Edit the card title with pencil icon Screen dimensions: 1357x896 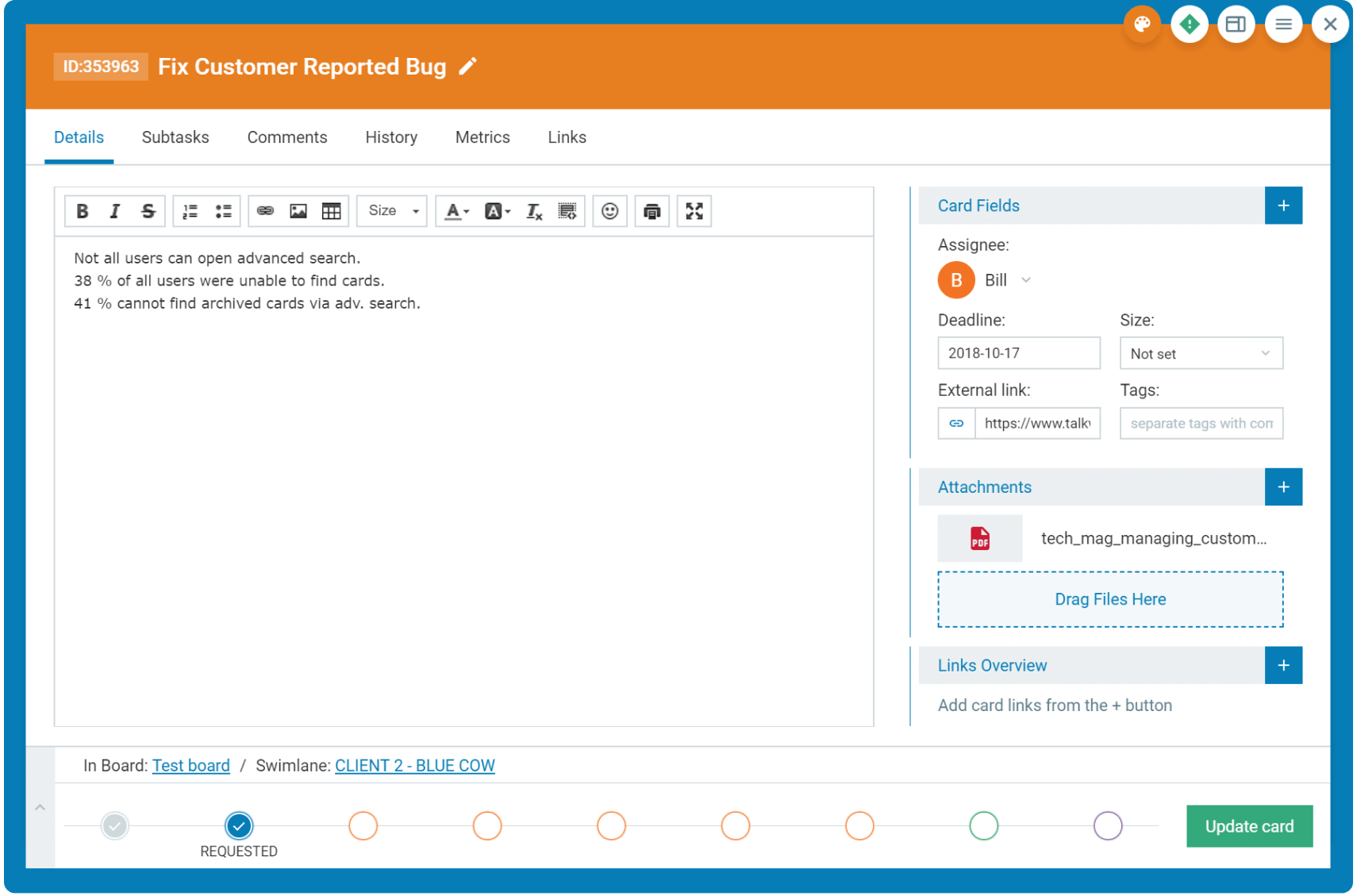[468, 67]
